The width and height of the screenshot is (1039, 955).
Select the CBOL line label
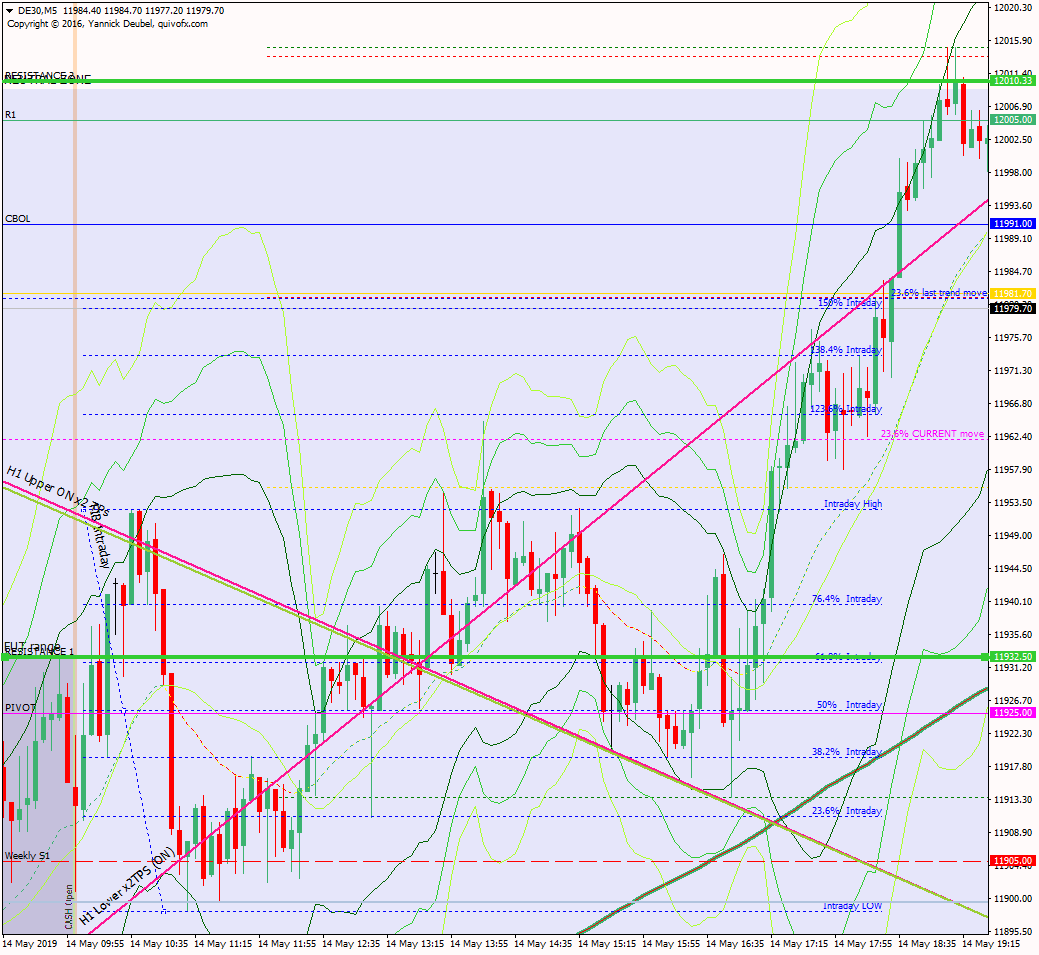pyautogui.click(x=18, y=218)
